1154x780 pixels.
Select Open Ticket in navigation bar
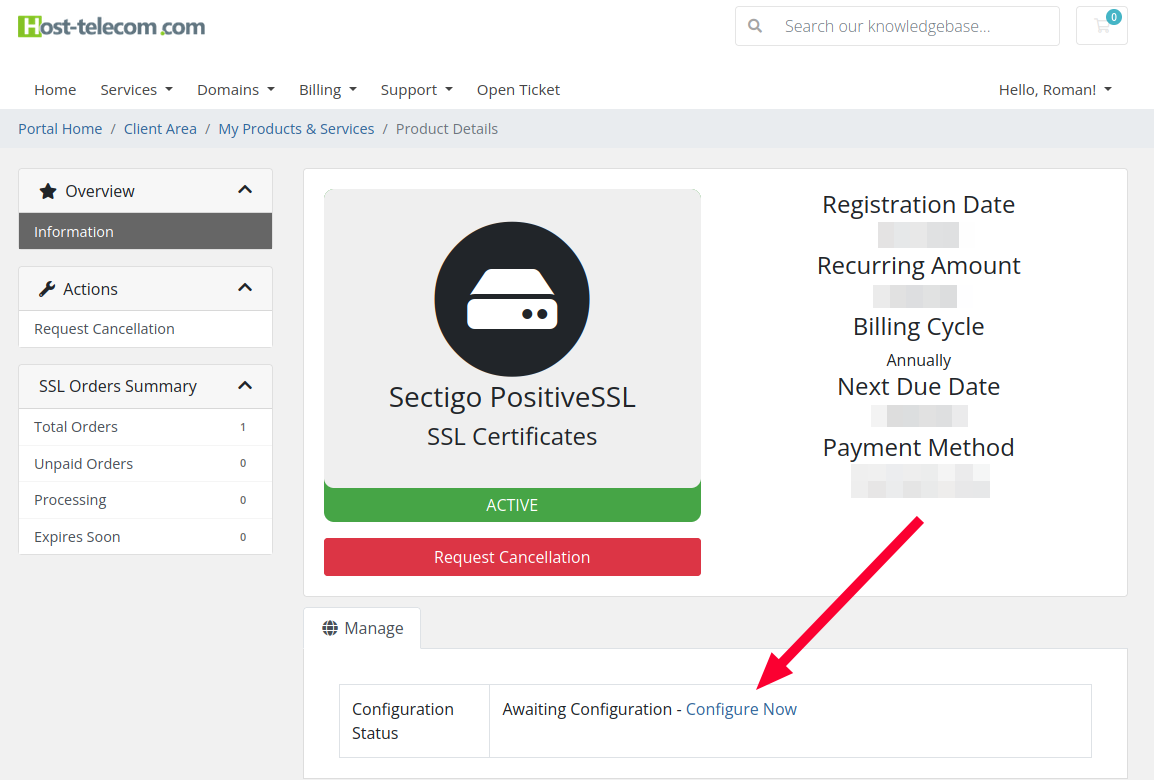[x=518, y=90]
